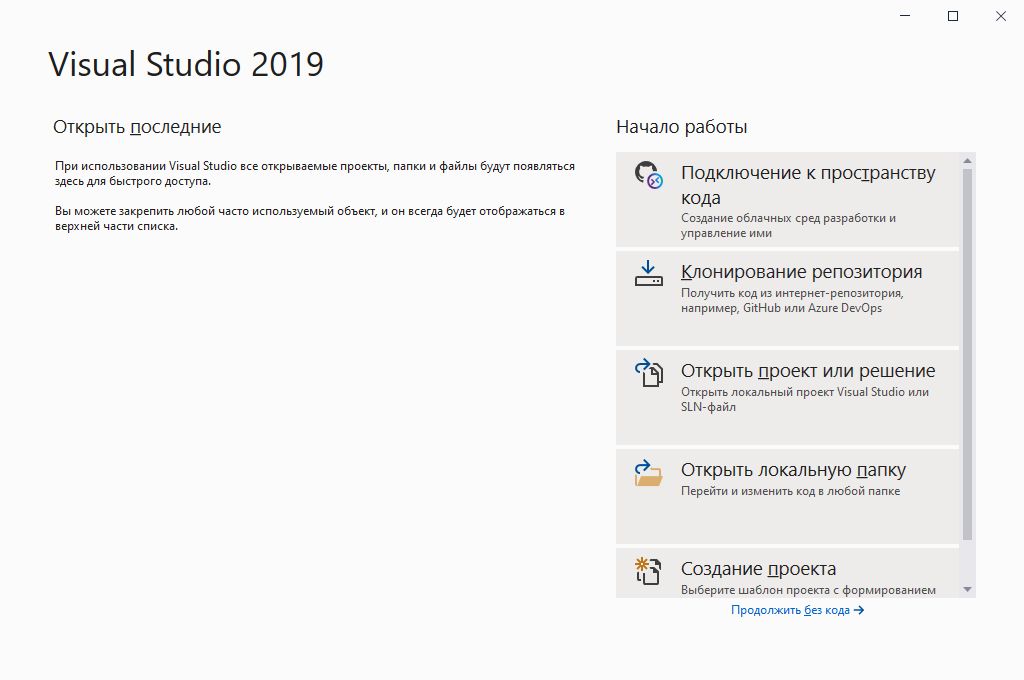
Task: Click text 'Выберите шаблон проекта с формированием'
Action: point(808,590)
